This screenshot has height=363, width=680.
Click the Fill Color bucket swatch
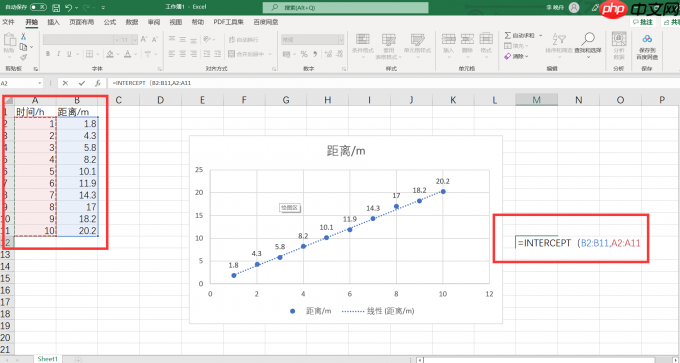(110, 54)
